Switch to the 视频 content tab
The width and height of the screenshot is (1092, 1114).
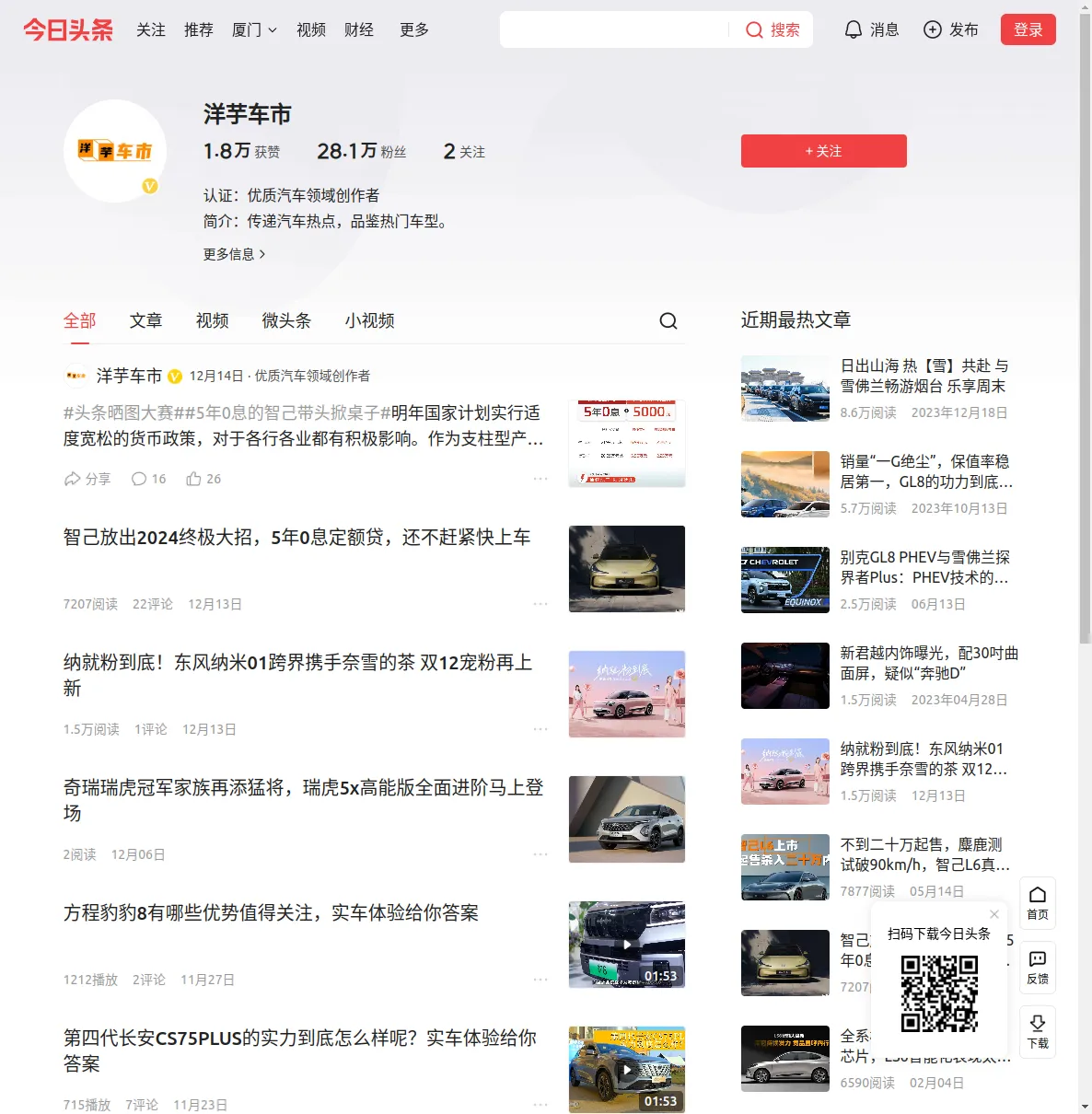(213, 320)
